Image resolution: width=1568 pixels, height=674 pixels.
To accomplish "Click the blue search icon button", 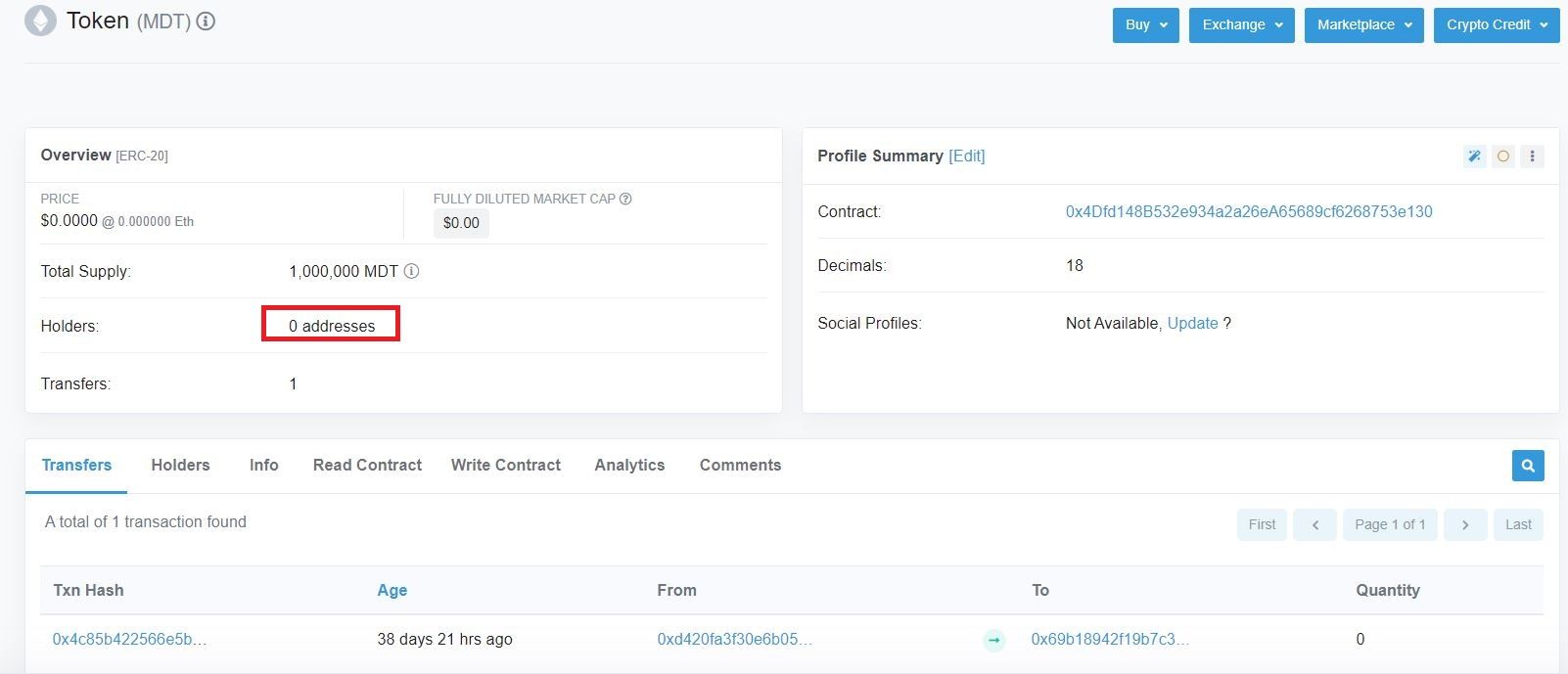I will coord(1528,466).
